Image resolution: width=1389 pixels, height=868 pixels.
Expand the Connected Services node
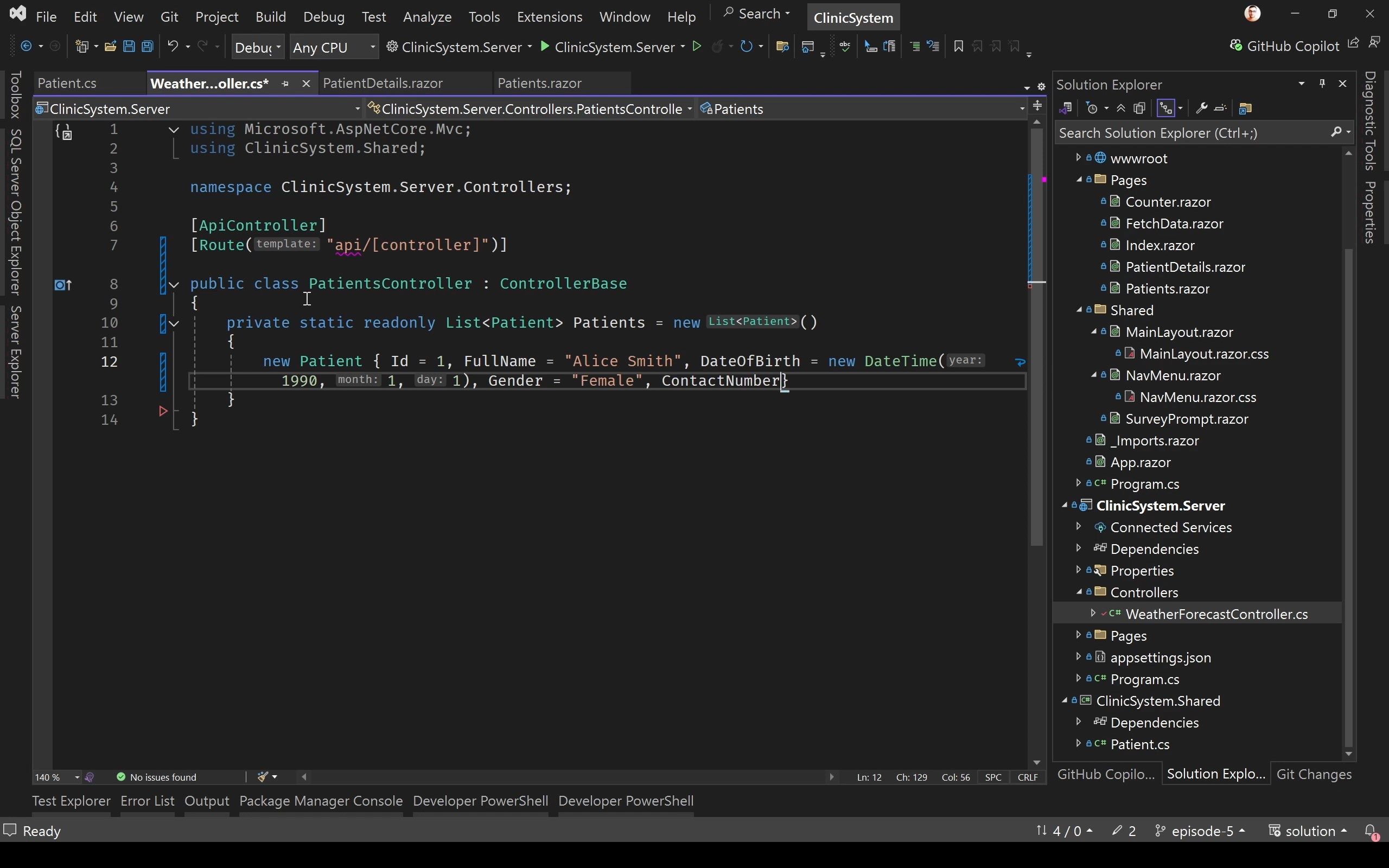tap(1079, 527)
